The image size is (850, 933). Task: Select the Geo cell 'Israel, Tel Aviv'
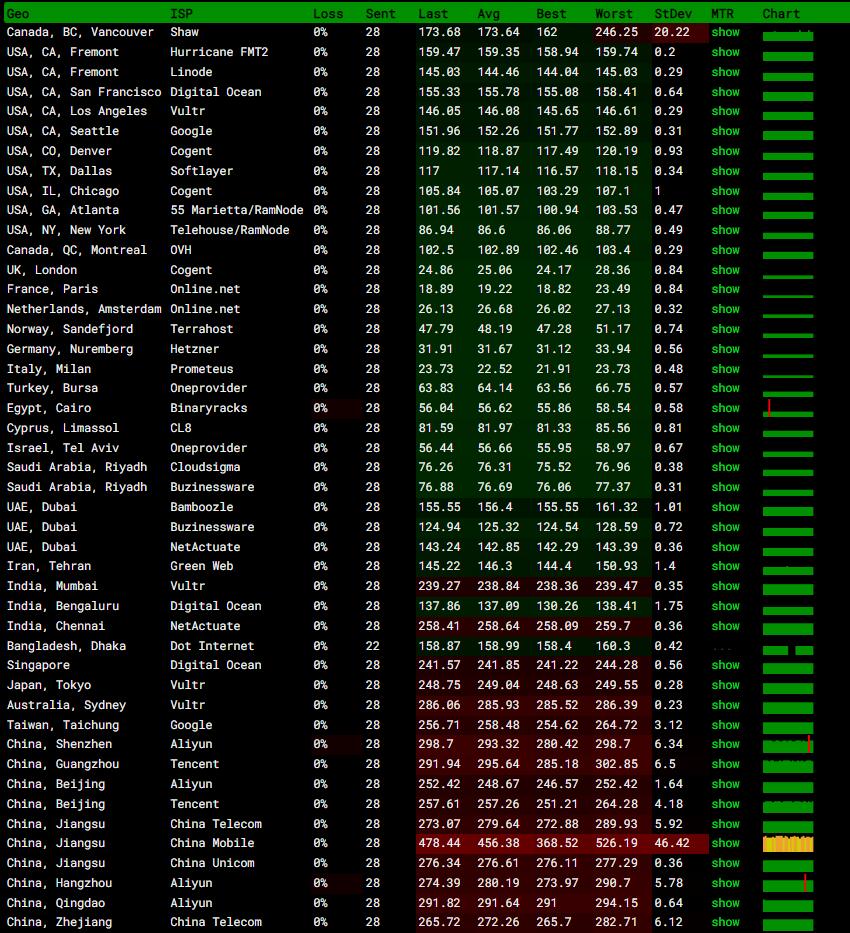pos(63,448)
